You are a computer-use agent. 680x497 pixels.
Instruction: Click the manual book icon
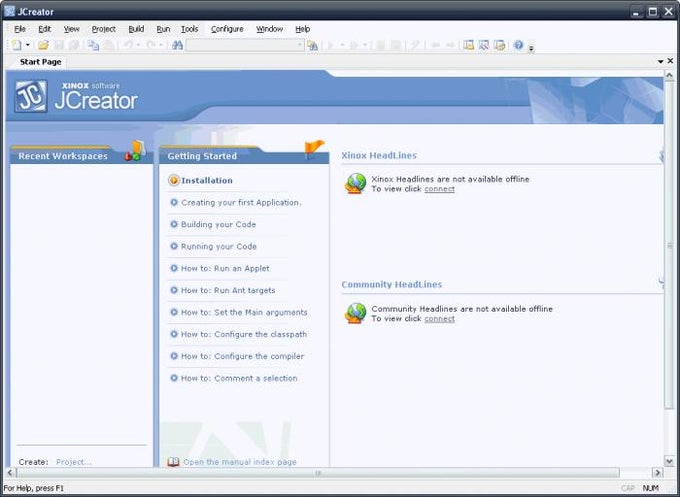click(173, 462)
